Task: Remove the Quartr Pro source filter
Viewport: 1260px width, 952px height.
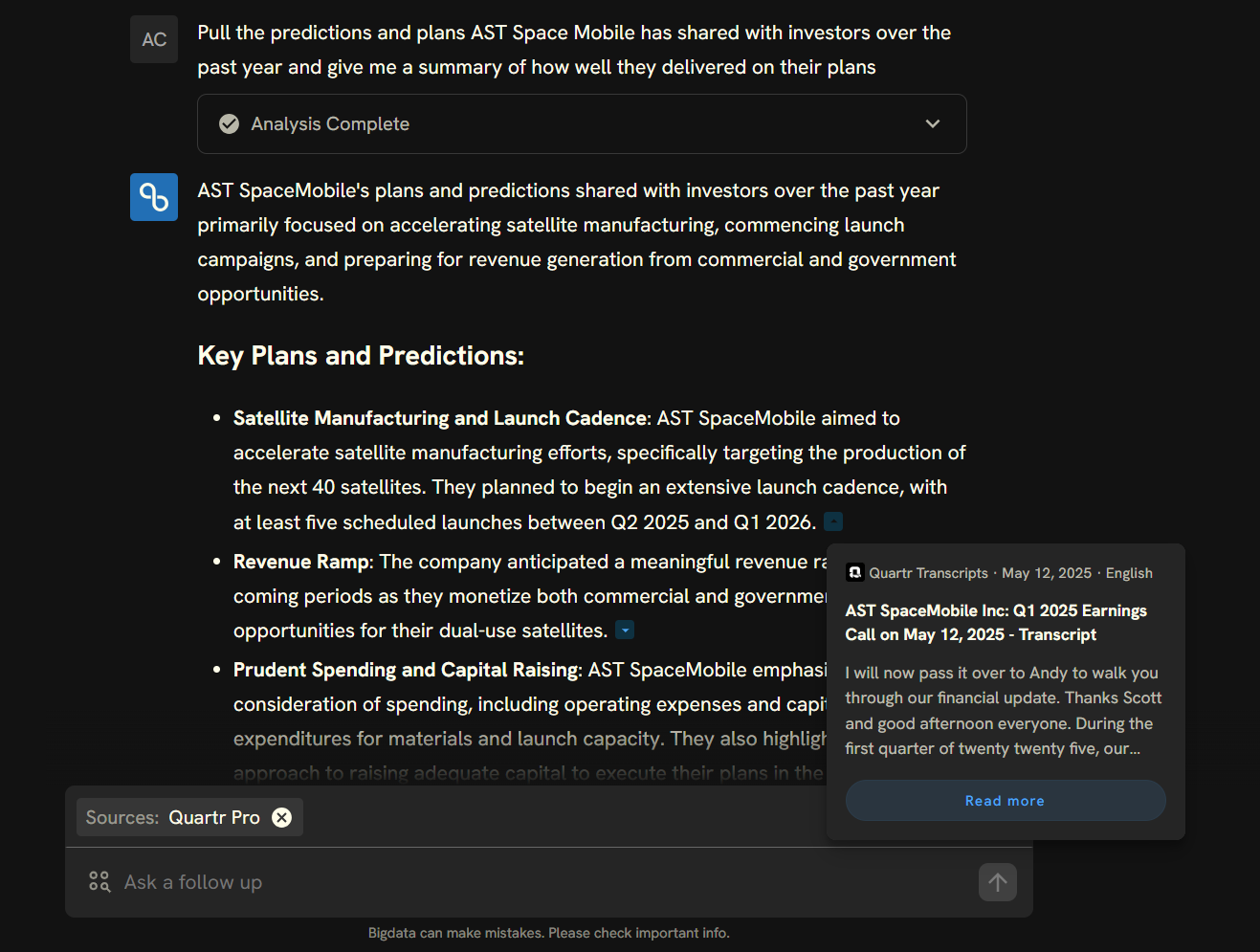Action: [x=281, y=817]
